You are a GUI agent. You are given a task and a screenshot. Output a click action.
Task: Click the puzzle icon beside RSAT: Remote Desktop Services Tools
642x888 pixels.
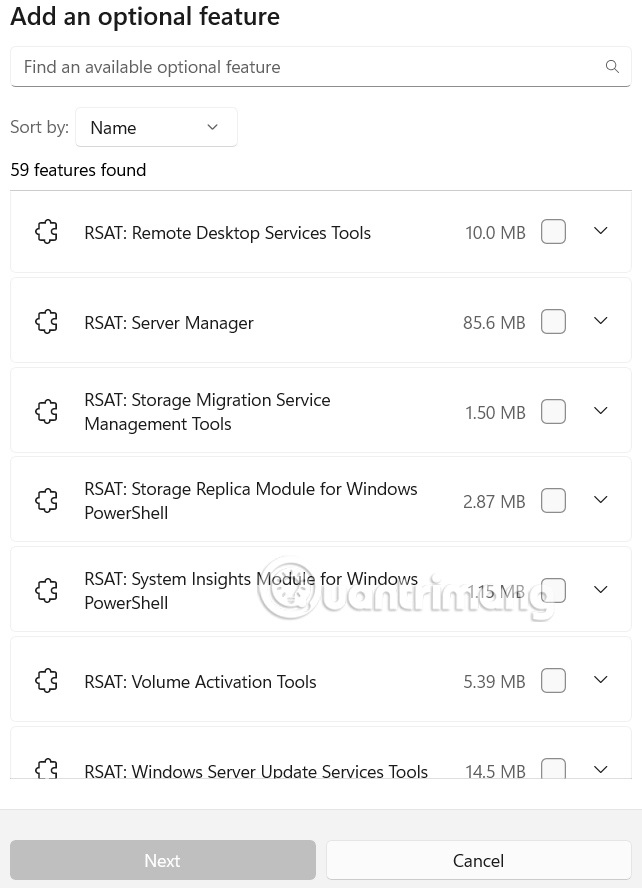[46, 231]
